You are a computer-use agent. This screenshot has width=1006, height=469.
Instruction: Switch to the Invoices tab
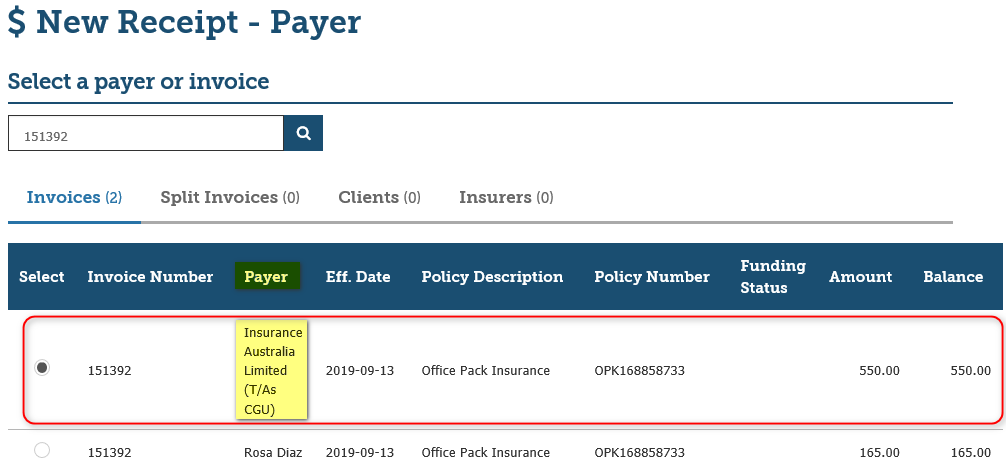74,198
